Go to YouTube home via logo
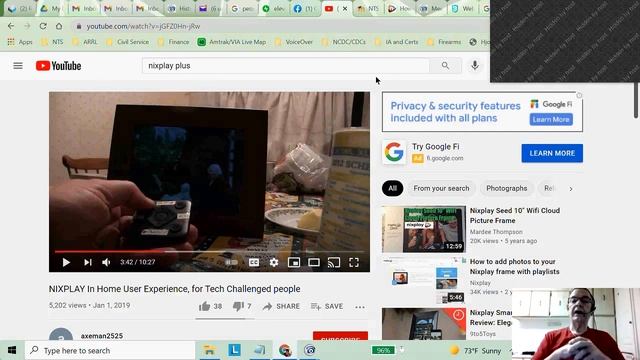Image resolution: width=640 pixels, height=360 pixels. click(x=58, y=66)
